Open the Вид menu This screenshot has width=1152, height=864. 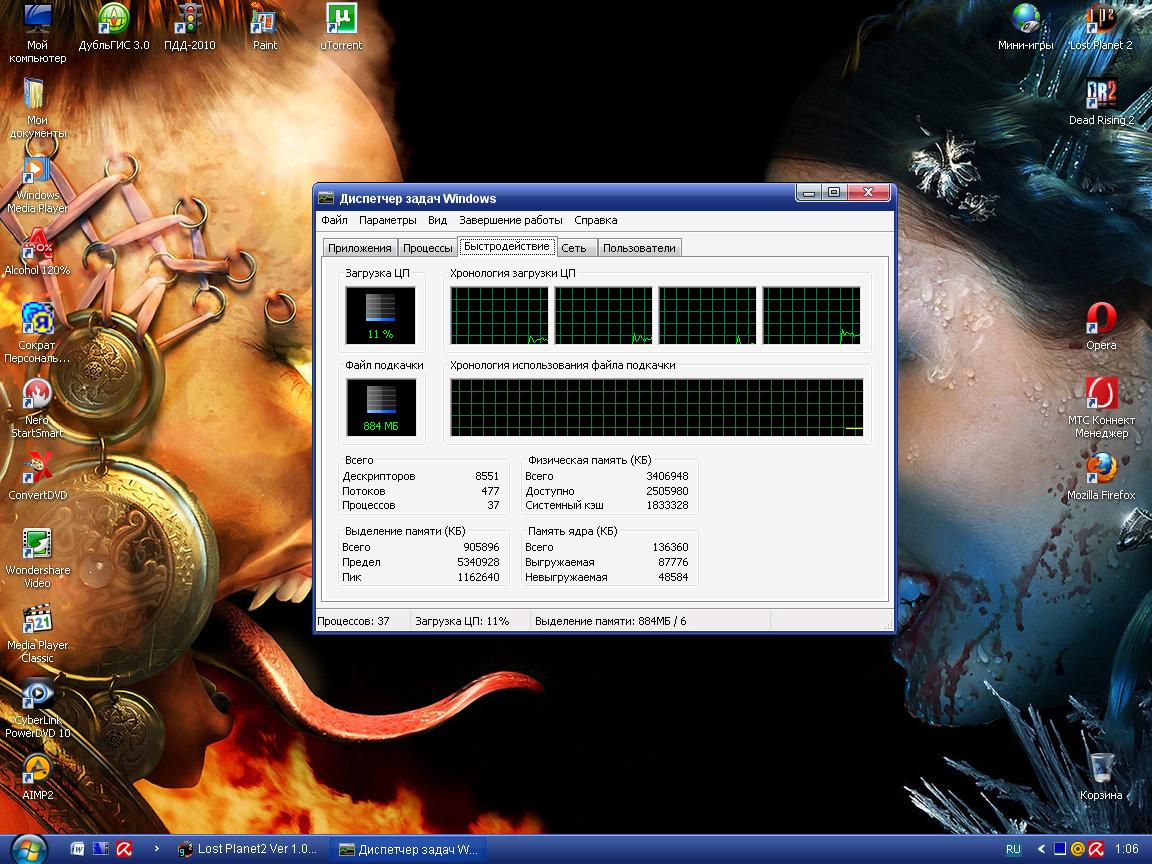pos(437,220)
